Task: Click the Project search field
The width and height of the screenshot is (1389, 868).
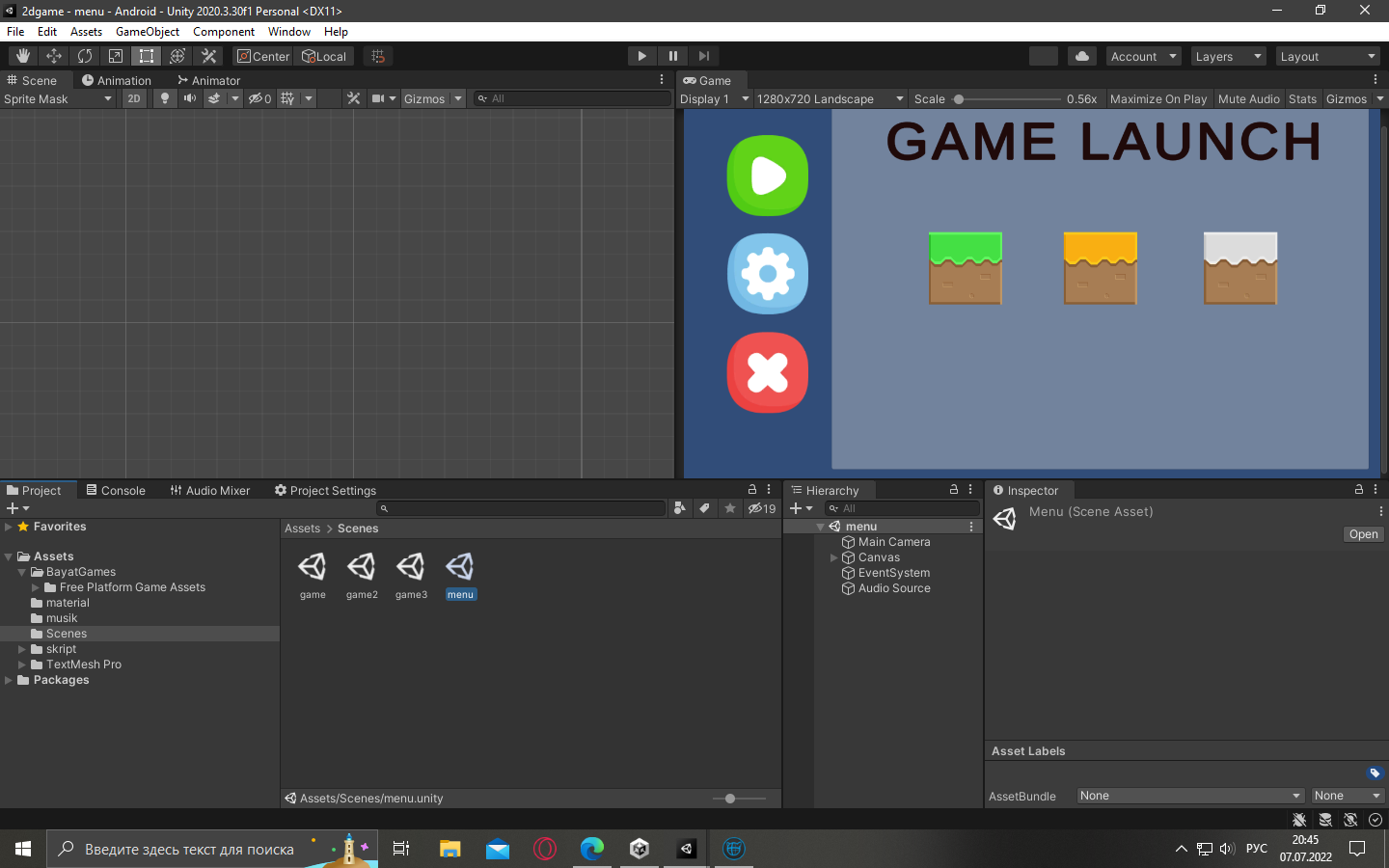Action: (x=521, y=508)
